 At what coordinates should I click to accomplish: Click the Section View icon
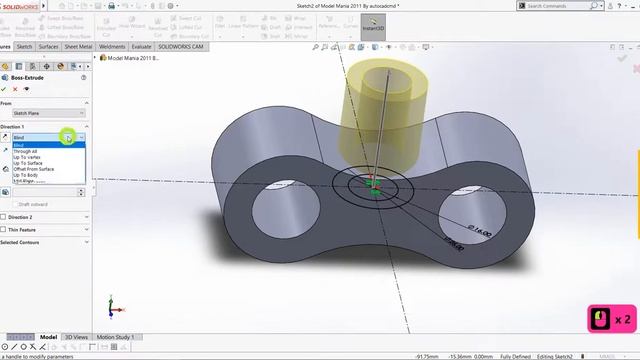tap(351, 47)
